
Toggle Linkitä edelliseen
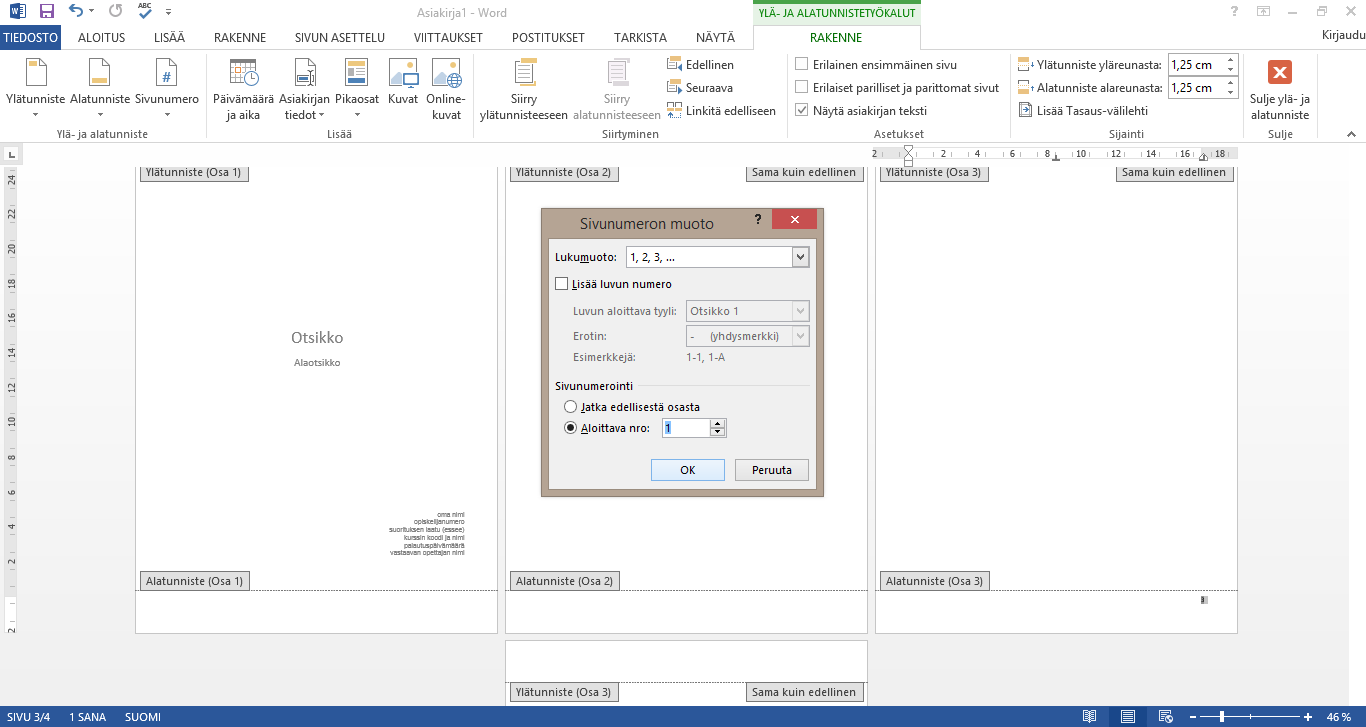(x=721, y=111)
